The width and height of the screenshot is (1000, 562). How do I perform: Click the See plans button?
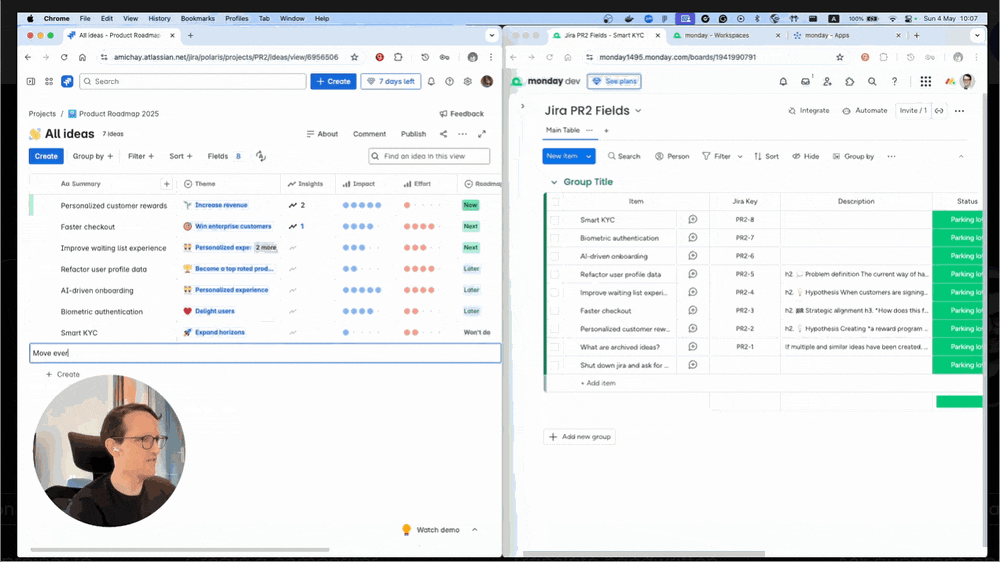pyautogui.click(x=614, y=82)
